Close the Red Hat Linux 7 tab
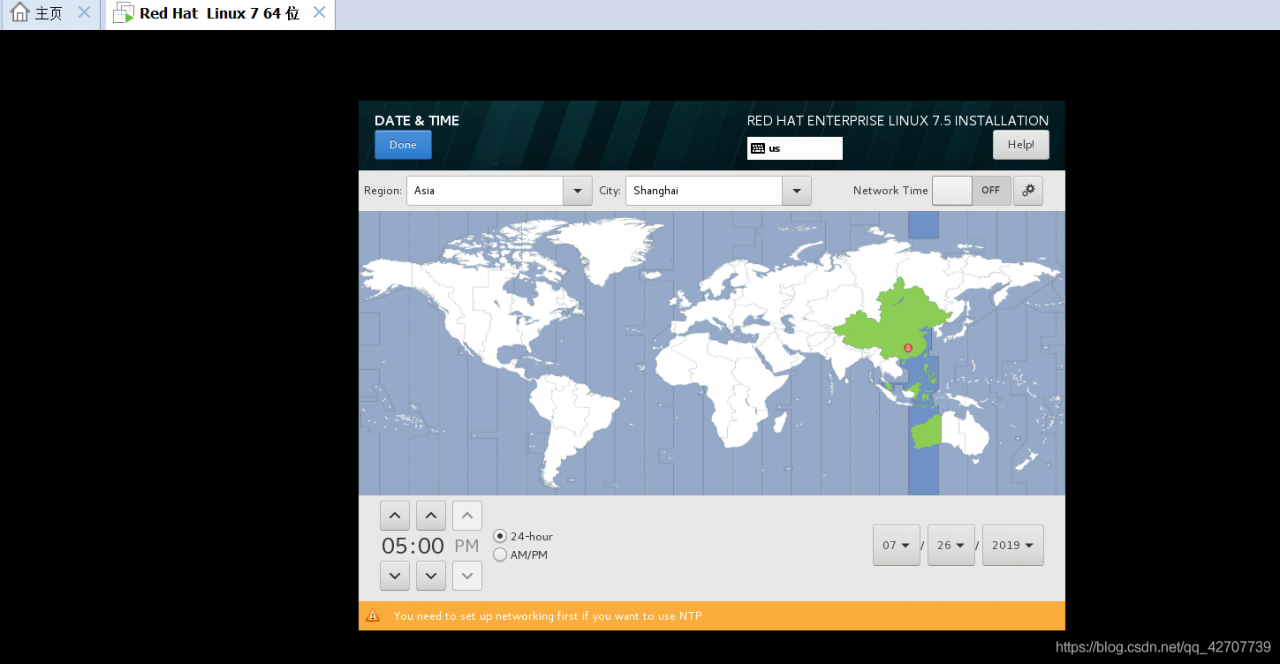1280x664 pixels. tap(319, 13)
